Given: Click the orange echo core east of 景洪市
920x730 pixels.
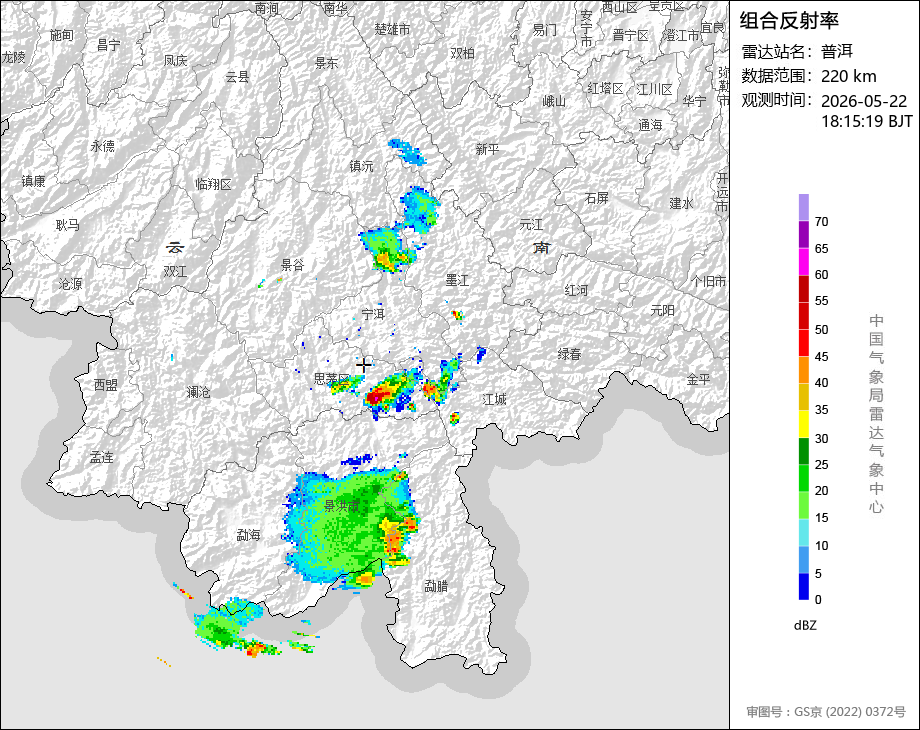Looking at the screenshot, I should [394, 538].
